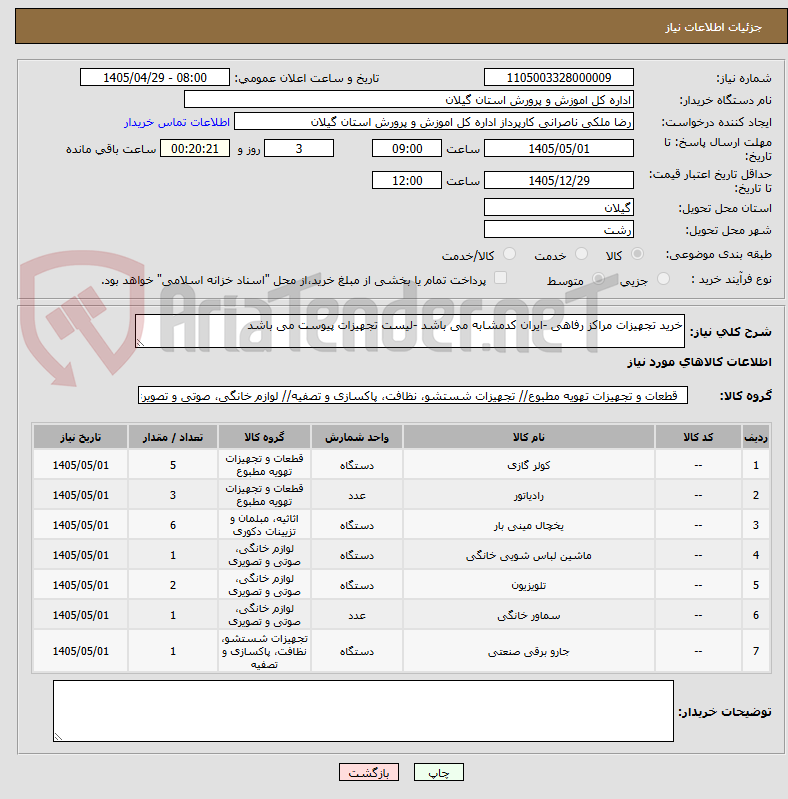Click the گروه کالا field
Viewport: 788px width, 799px height.
(x=413, y=395)
